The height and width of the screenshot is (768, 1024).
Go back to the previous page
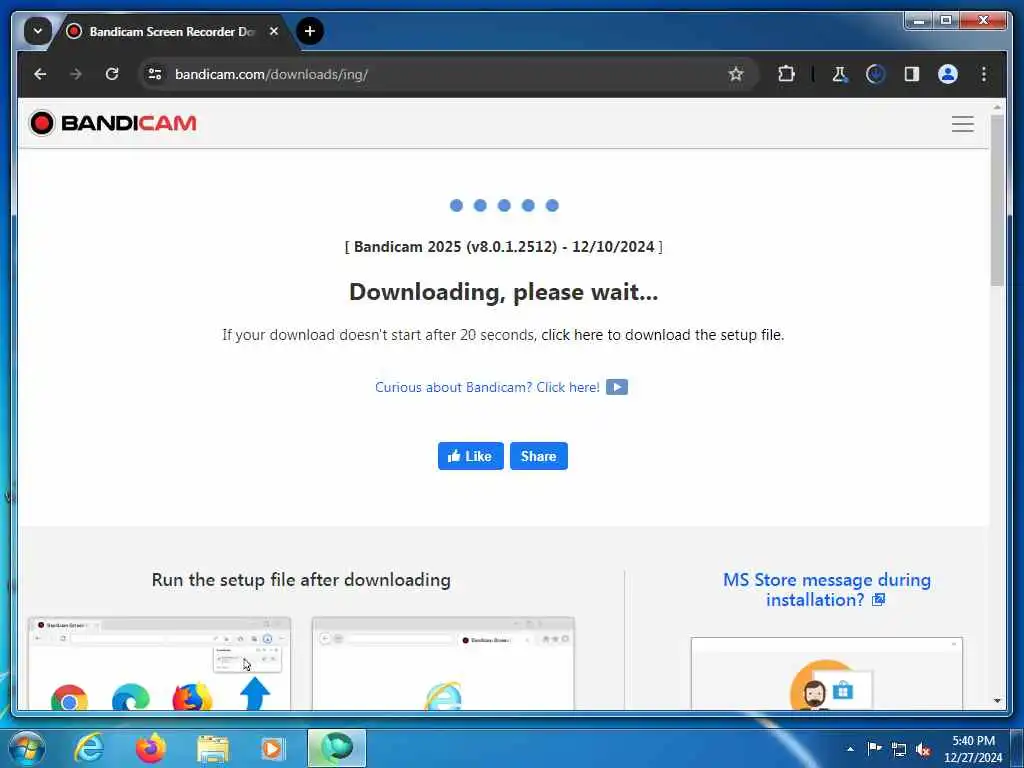pos(40,74)
